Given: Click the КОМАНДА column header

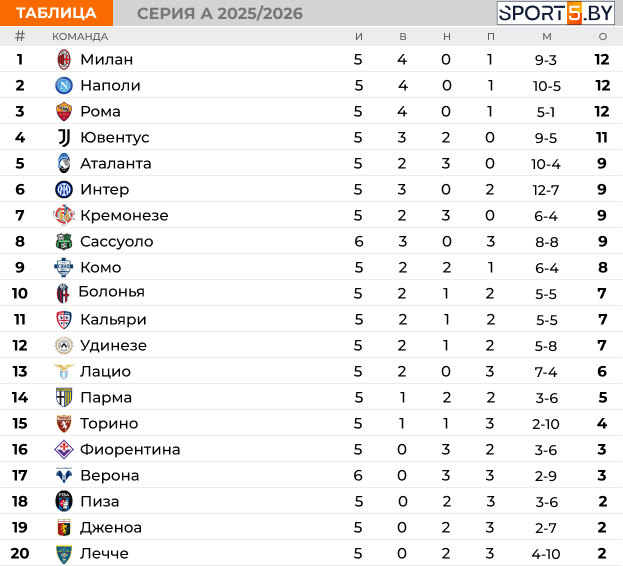Looking at the screenshot, I should point(80,36).
